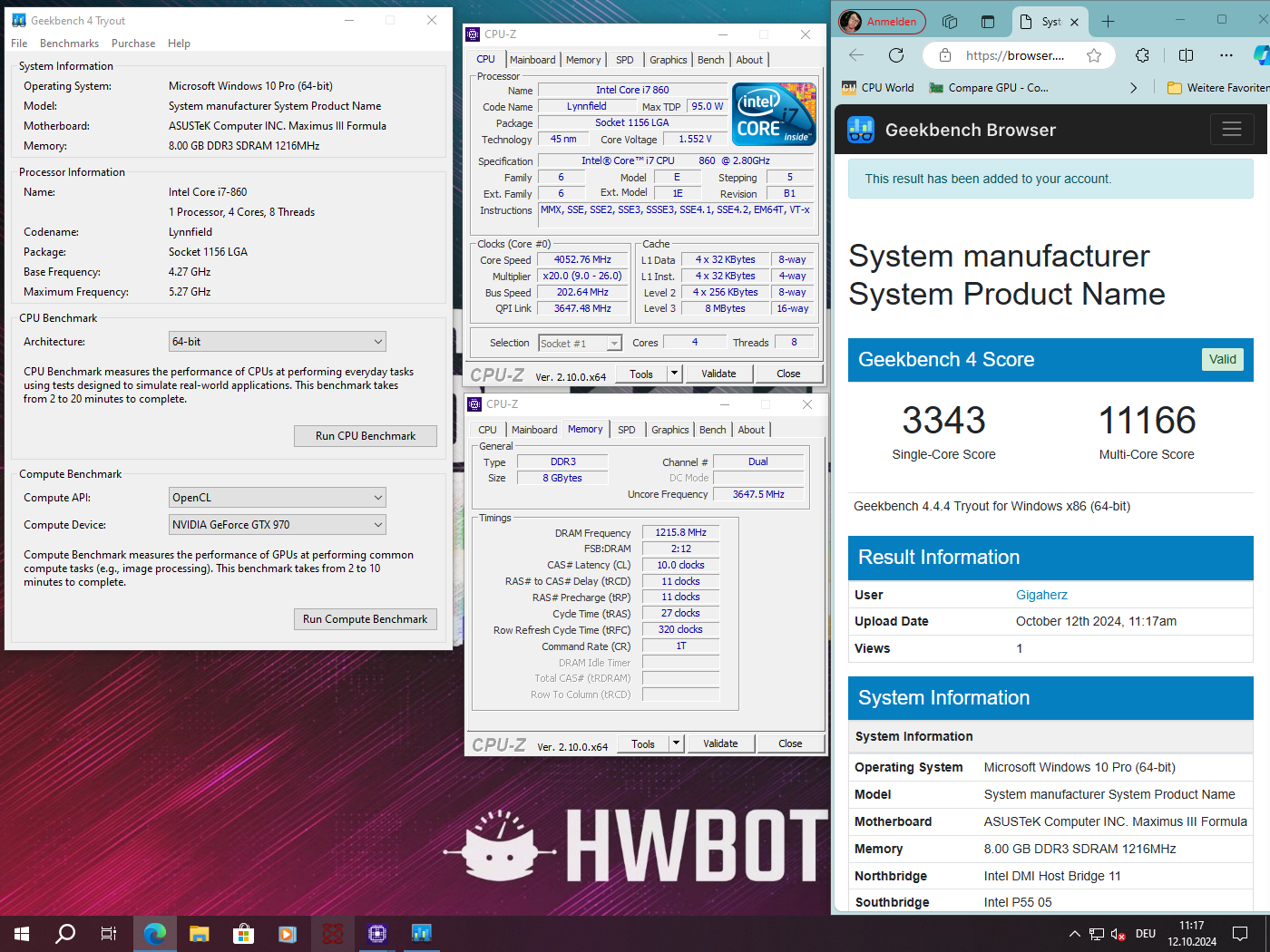This screenshot has height=952, width=1270.
Task: Click the Anmelden sign-in button
Action: (x=882, y=21)
